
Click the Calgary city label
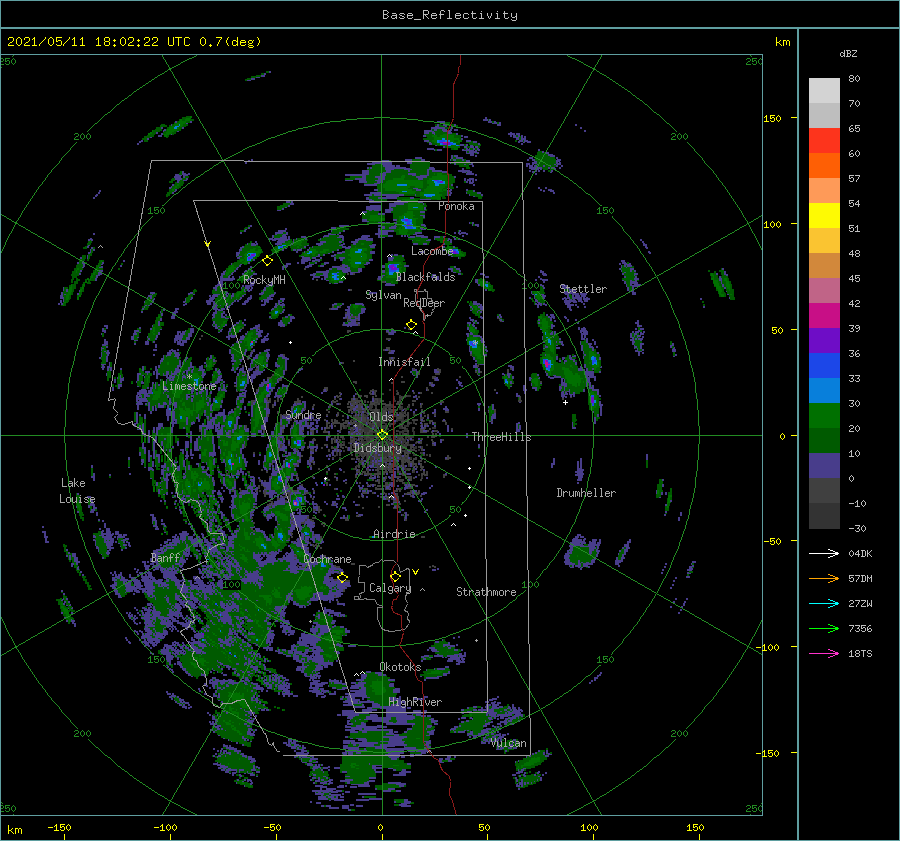(390, 588)
